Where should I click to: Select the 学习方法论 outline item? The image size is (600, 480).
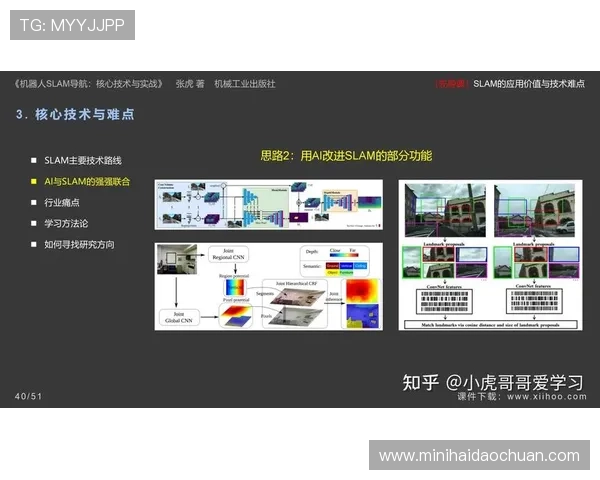66,224
